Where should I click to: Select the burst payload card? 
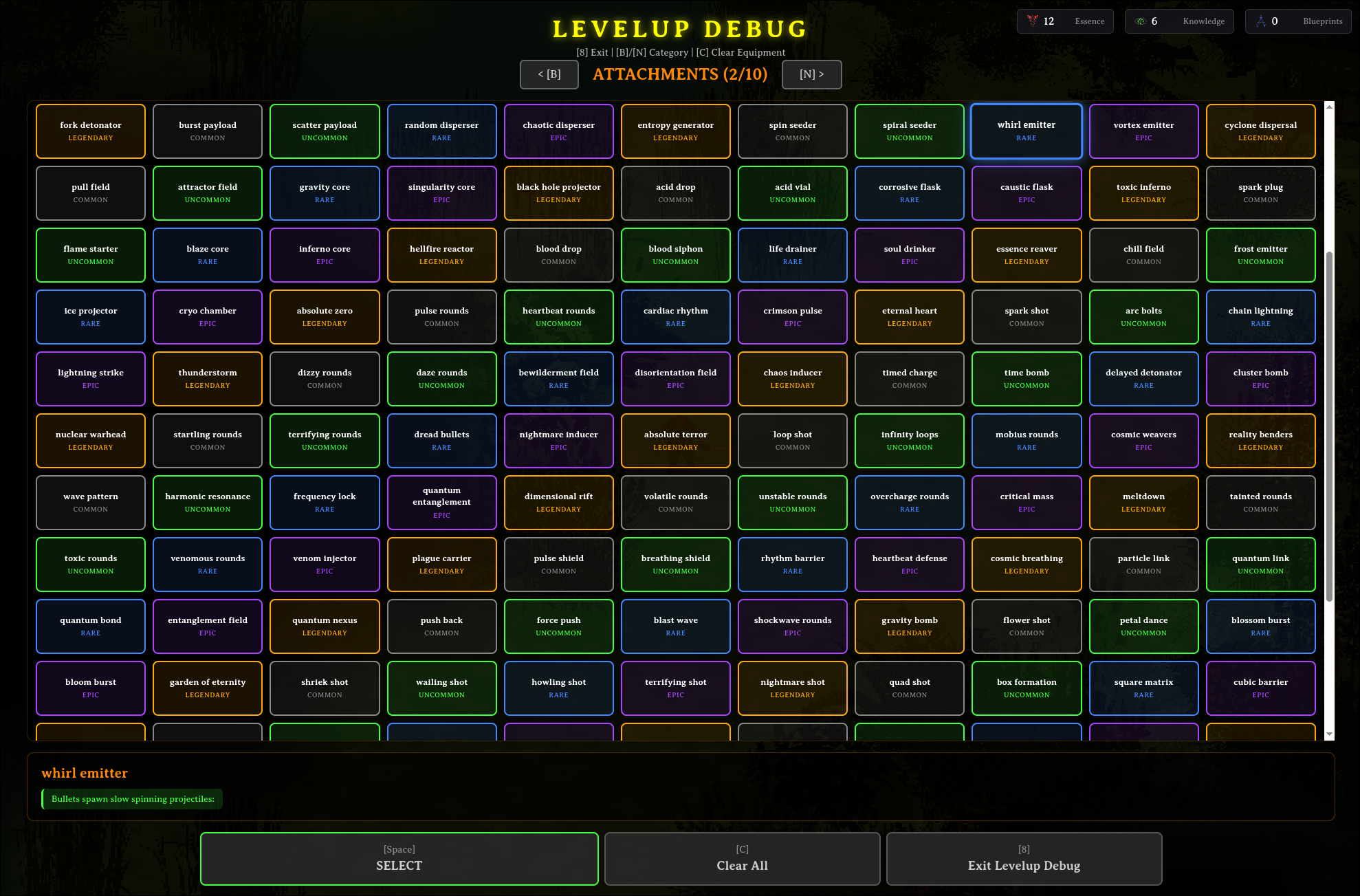coord(208,131)
